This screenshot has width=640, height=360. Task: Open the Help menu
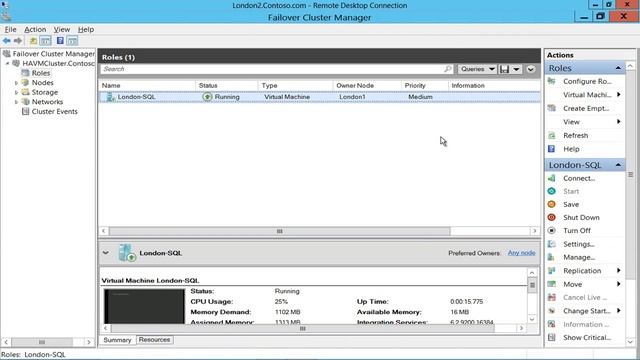[x=86, y=29]
